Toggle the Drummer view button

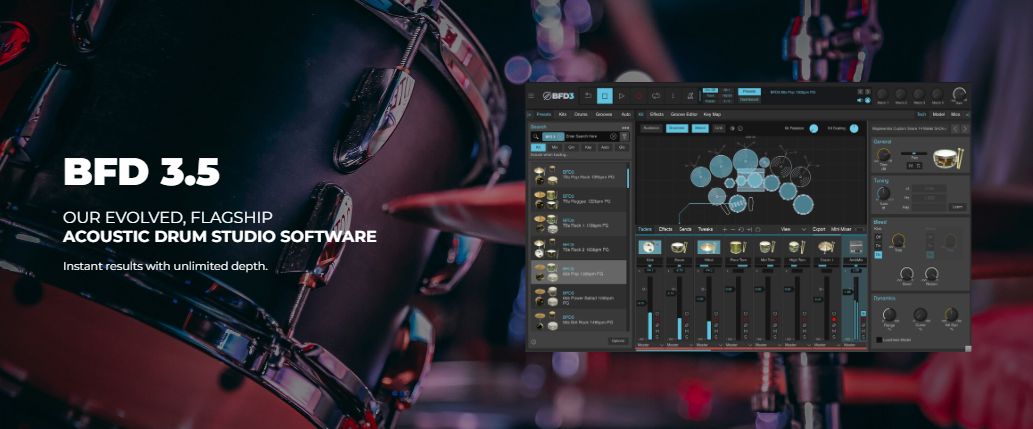pos(677,128)
